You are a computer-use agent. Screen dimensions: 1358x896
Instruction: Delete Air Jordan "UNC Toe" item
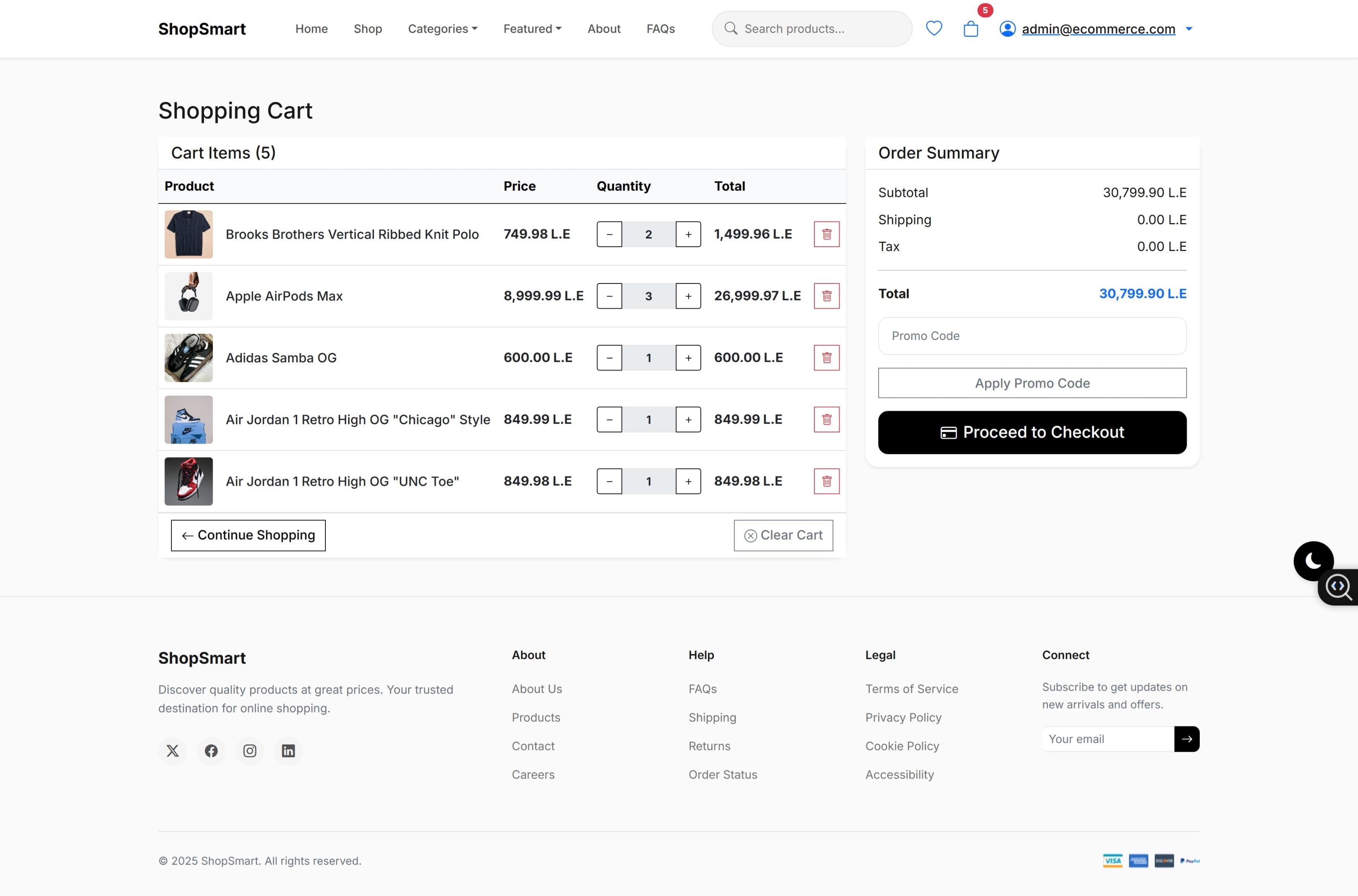[x=826, y=481]
